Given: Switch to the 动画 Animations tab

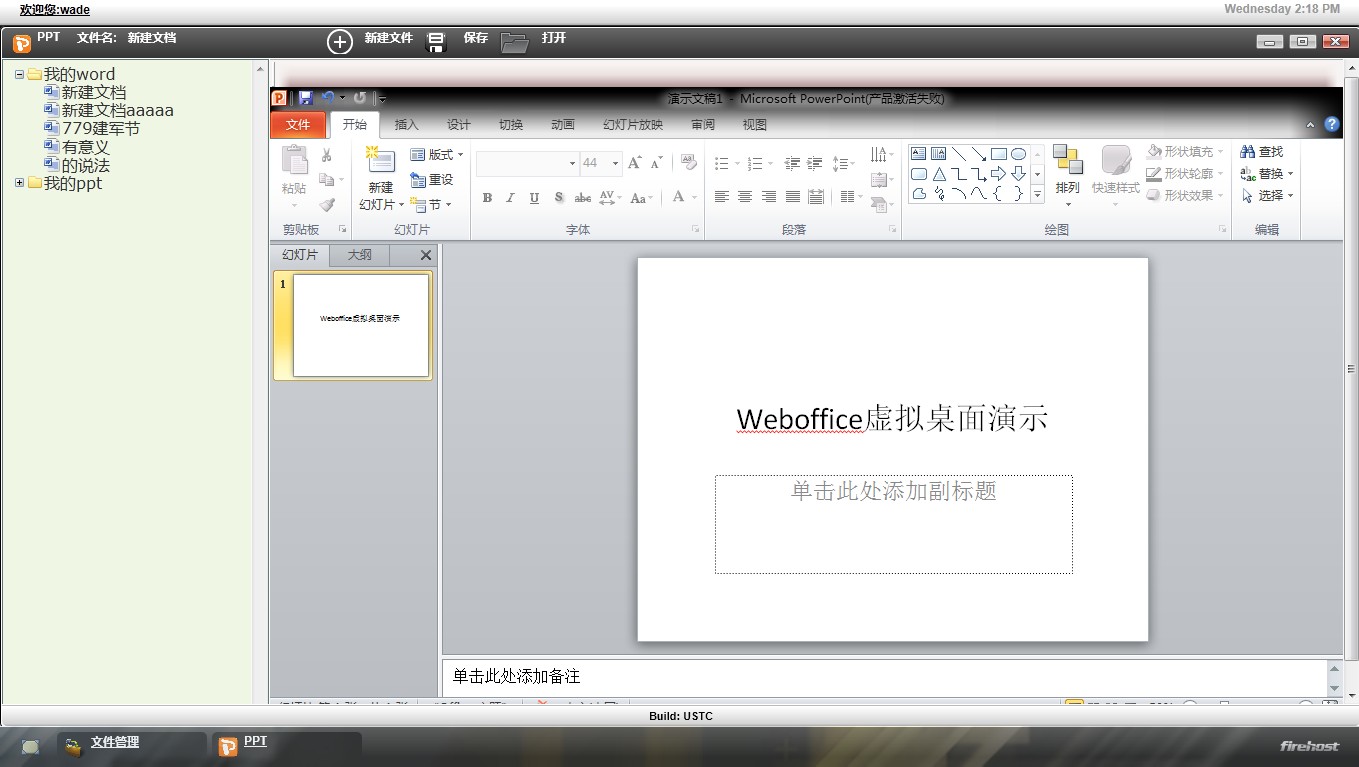Looking at the screenshot, I should [x=562, y=125].
